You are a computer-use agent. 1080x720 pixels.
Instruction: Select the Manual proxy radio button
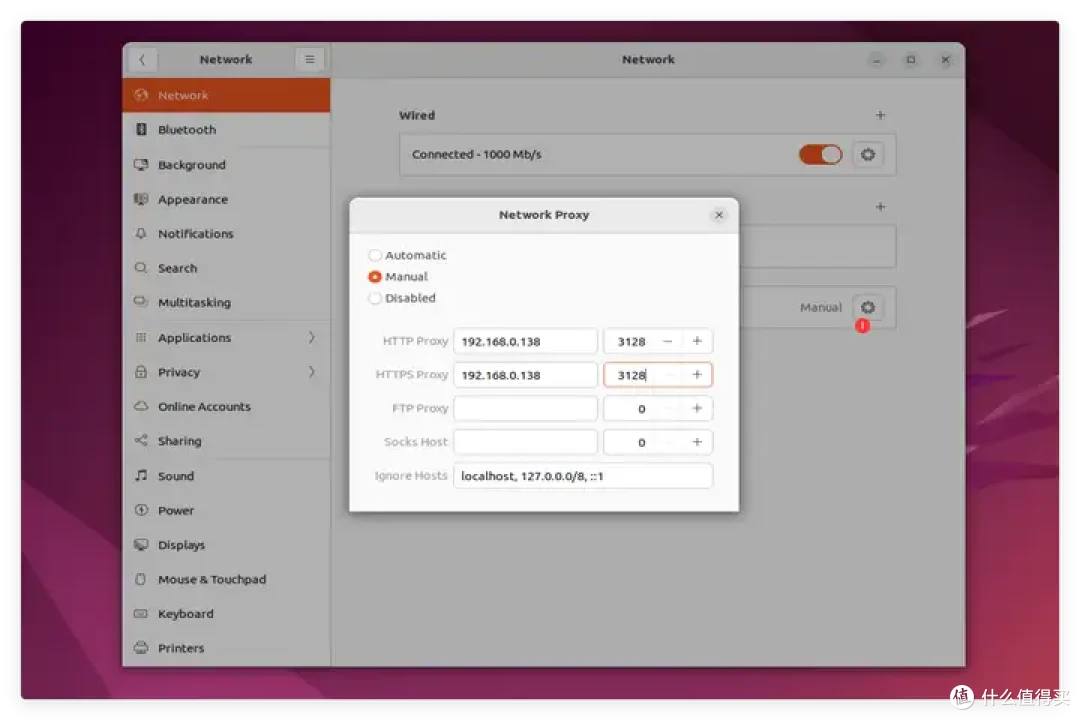tap(375, 277)
